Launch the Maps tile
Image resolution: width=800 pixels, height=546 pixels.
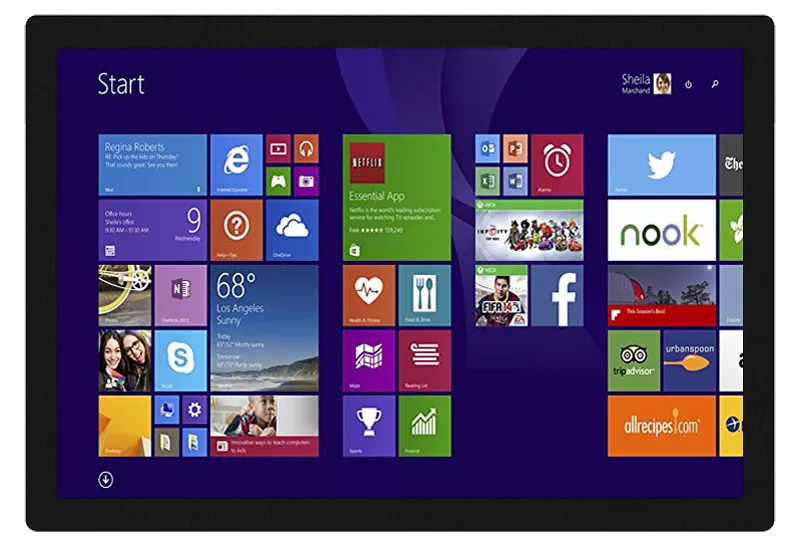pyautogui.click(x=369, y=360)
